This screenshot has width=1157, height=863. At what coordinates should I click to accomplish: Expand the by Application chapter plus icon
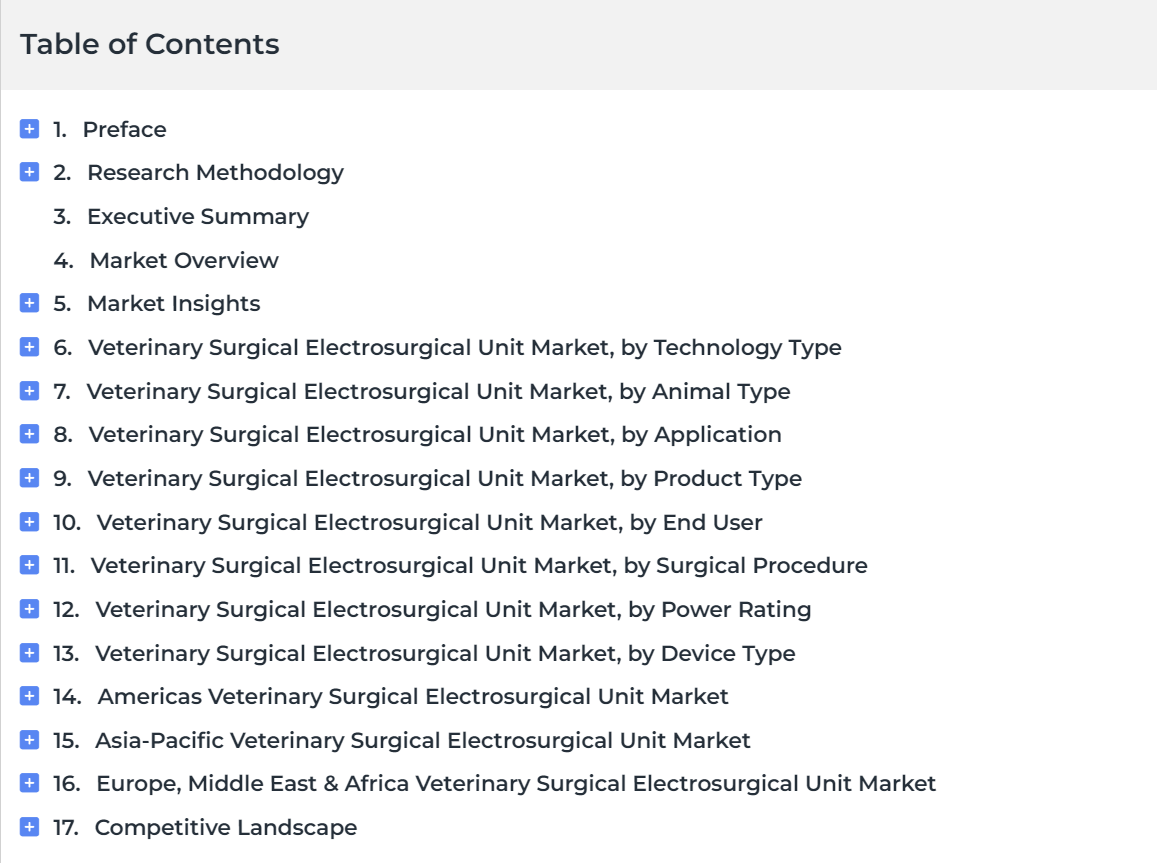[30, 434]
